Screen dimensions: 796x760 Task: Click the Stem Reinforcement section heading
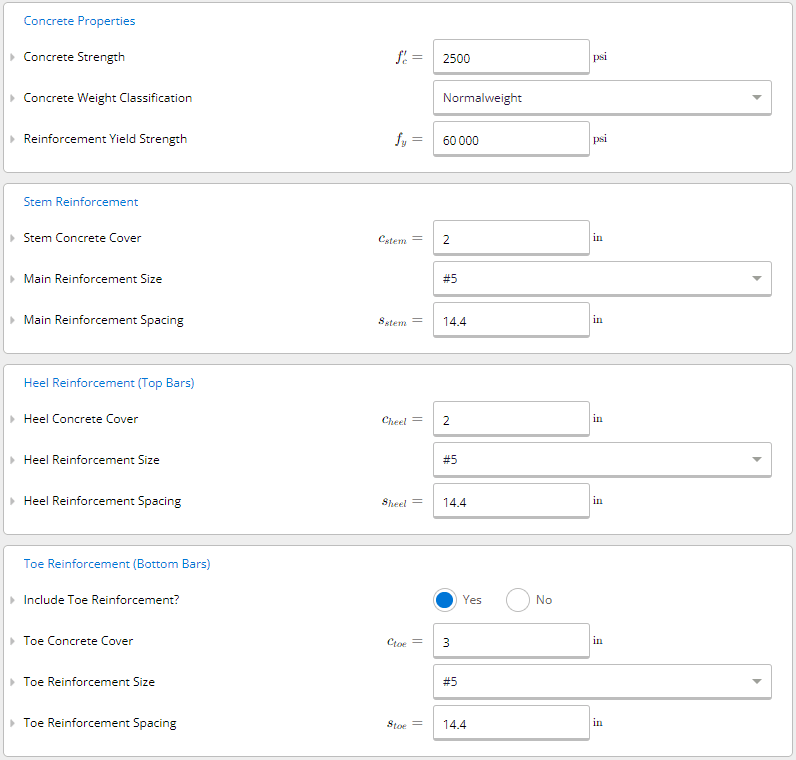tap(81, 202)
